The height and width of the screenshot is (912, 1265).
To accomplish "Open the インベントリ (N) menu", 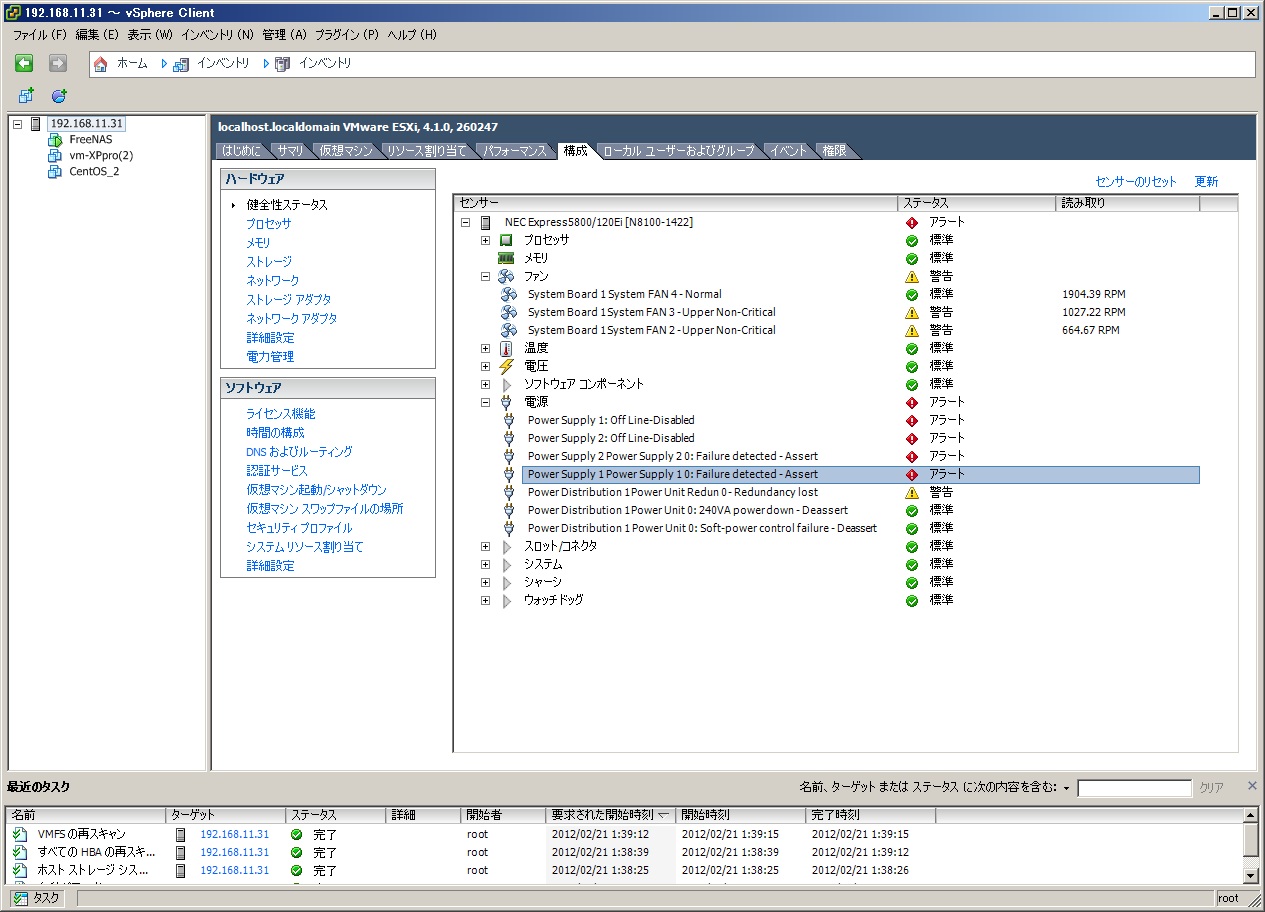I will pos(218,34).
